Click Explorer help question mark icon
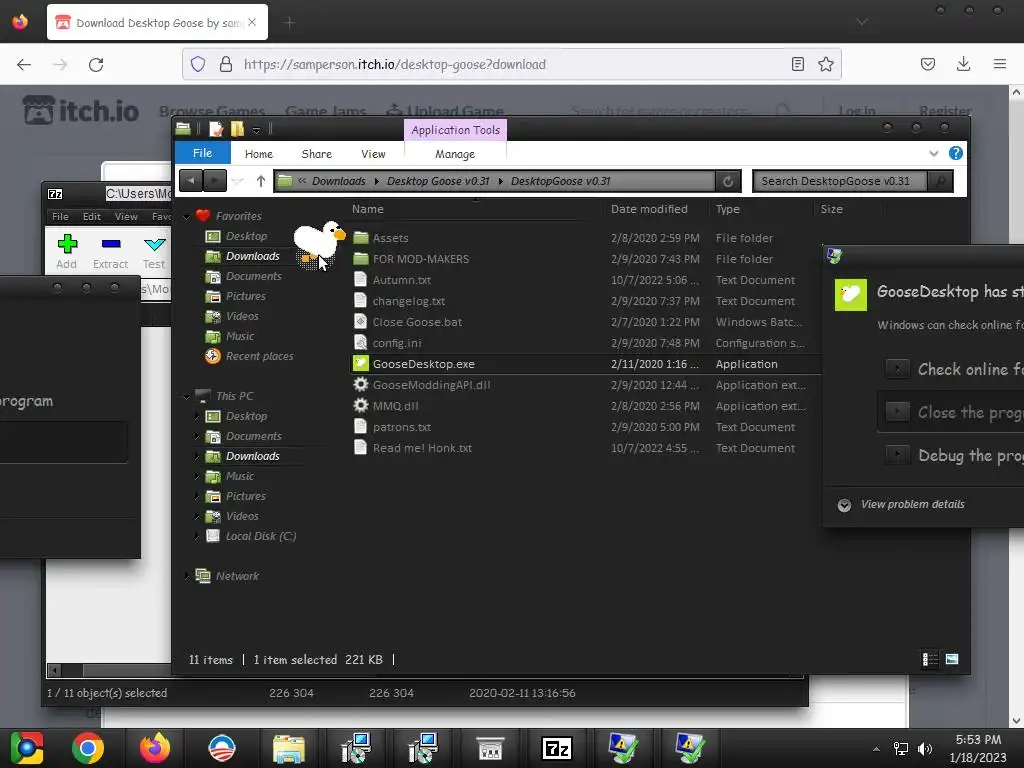This screenshot has height=768, width=1024. [955, 153]
